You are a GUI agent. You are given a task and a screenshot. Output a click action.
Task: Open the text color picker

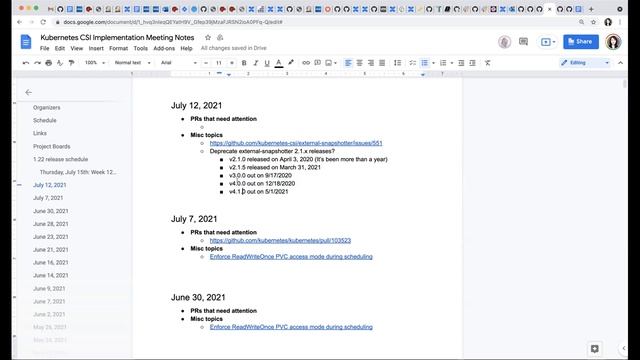(x=279, y=63)
